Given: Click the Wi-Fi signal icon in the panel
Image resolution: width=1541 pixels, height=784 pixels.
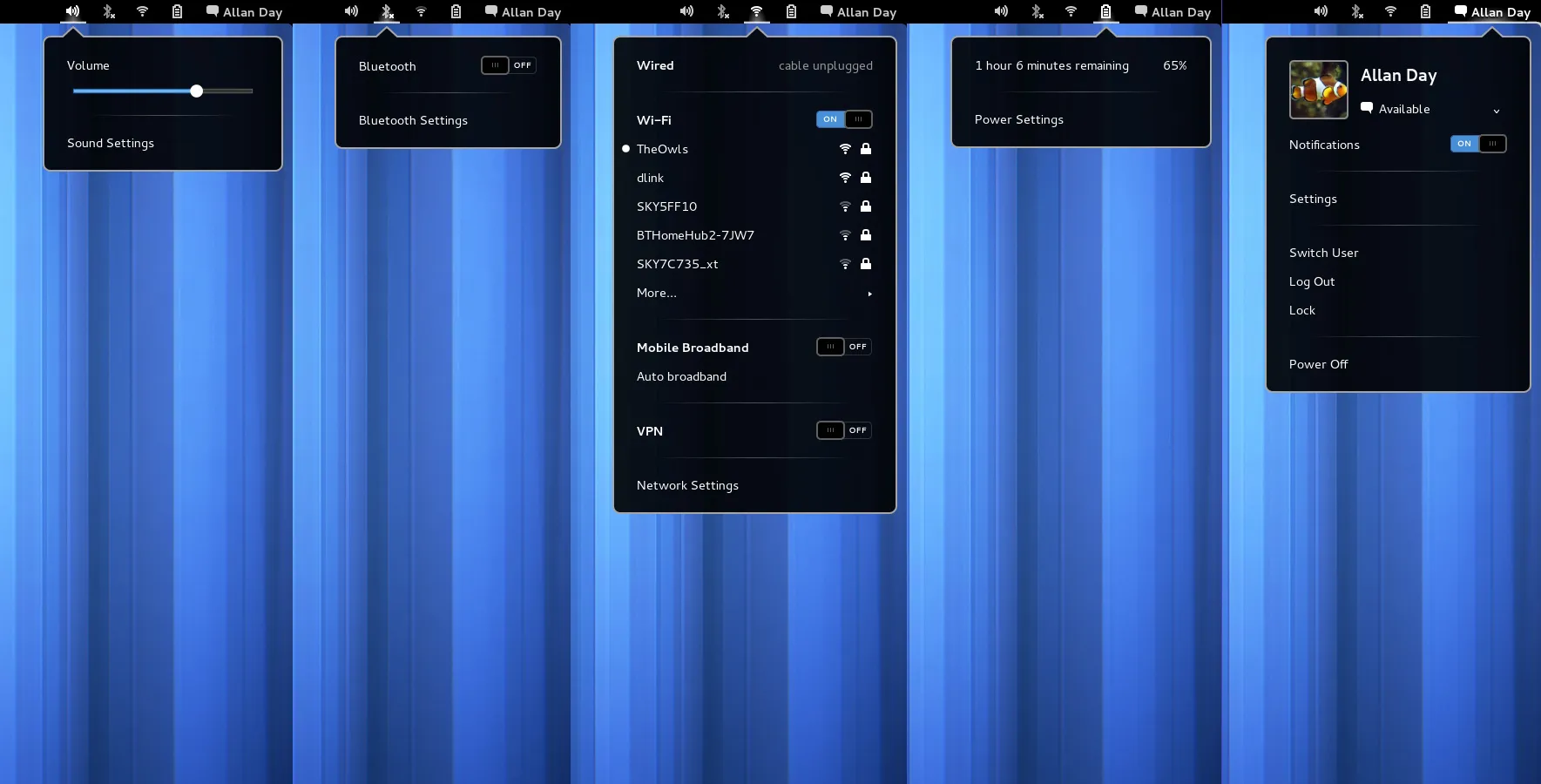Looking at the screenshot, I should coord(756,12).
